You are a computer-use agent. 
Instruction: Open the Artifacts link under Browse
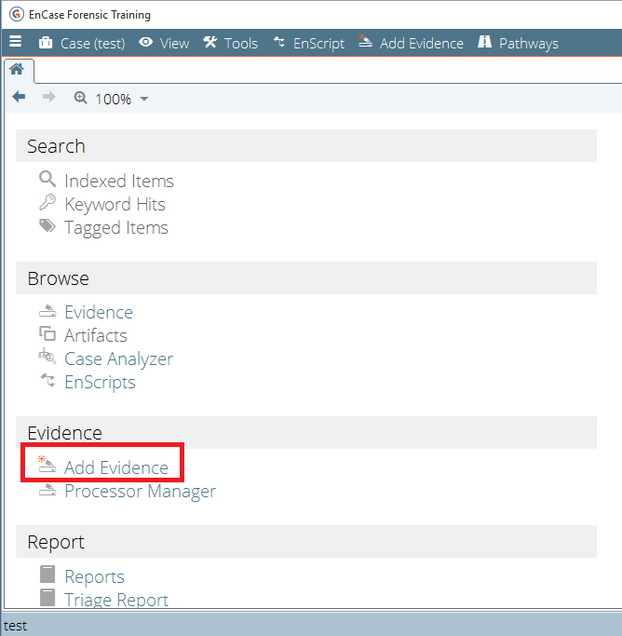96,335
